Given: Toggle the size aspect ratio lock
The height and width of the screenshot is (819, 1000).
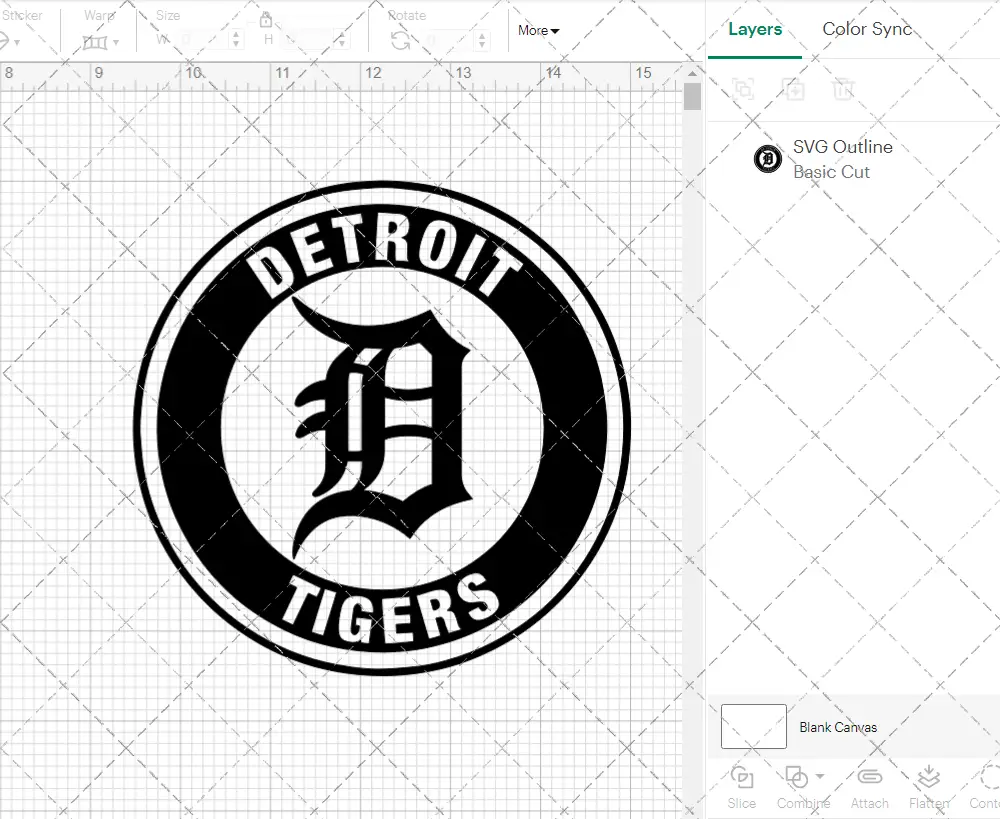Looking at the screenshot, I should point(266,19).
